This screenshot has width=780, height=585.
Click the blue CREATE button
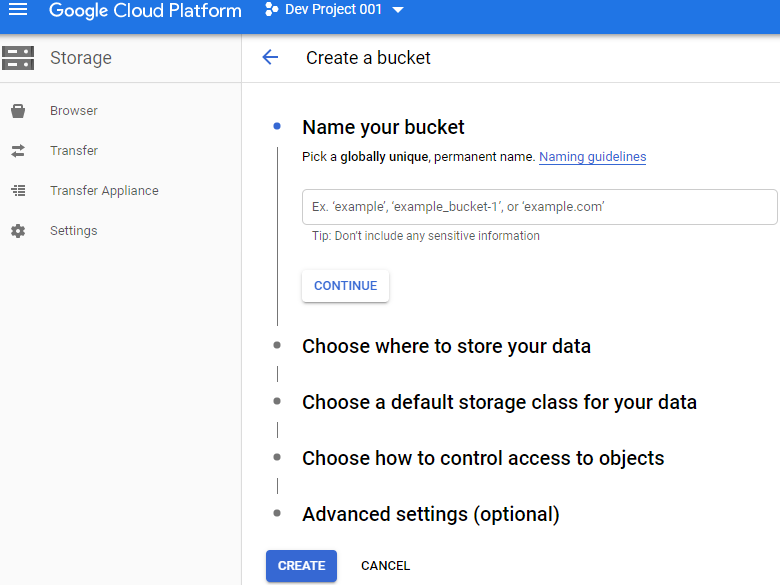click(301, 566)
